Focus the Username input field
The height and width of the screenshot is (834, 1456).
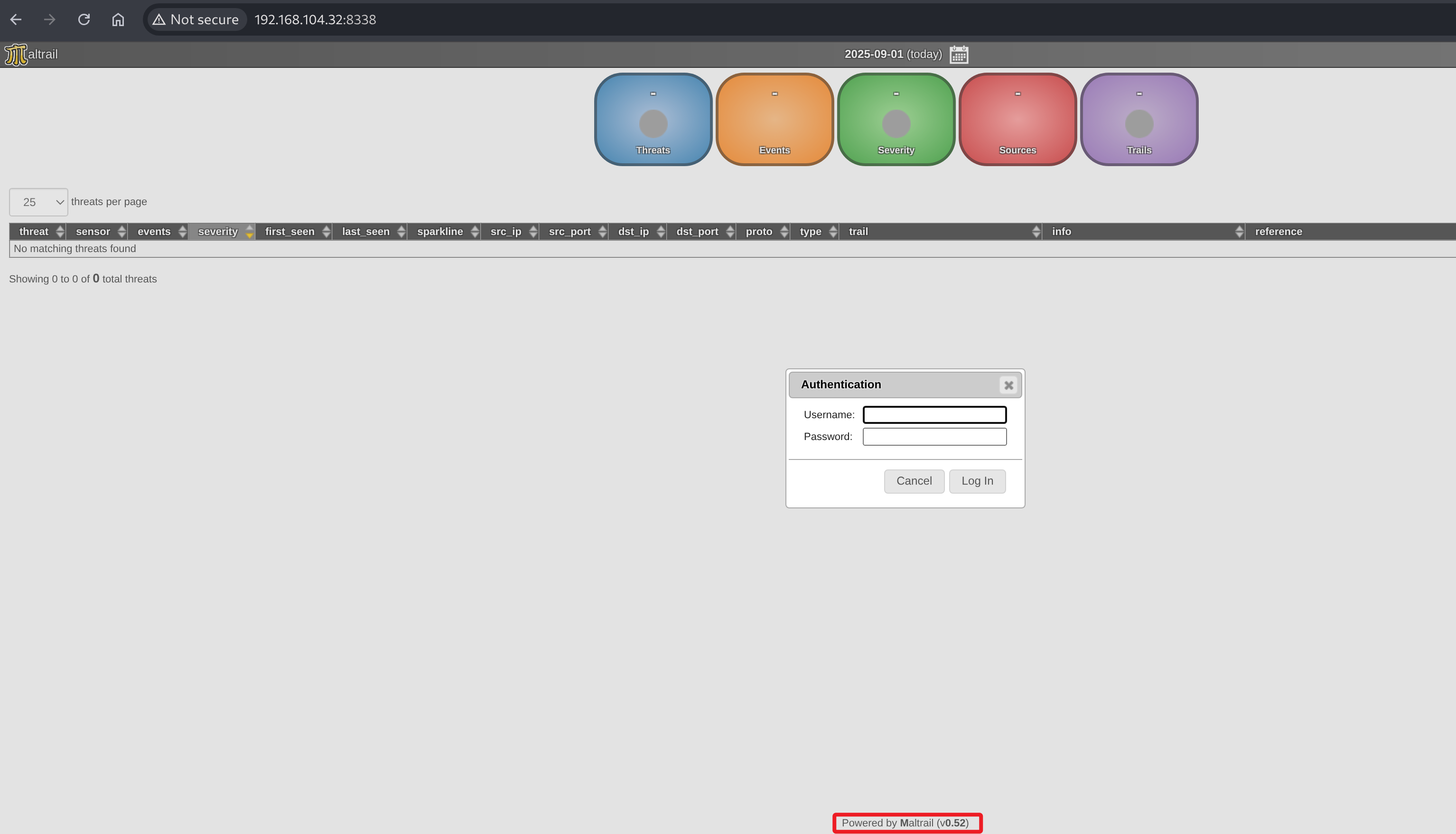pyautogui.click(x=934, y=415)
